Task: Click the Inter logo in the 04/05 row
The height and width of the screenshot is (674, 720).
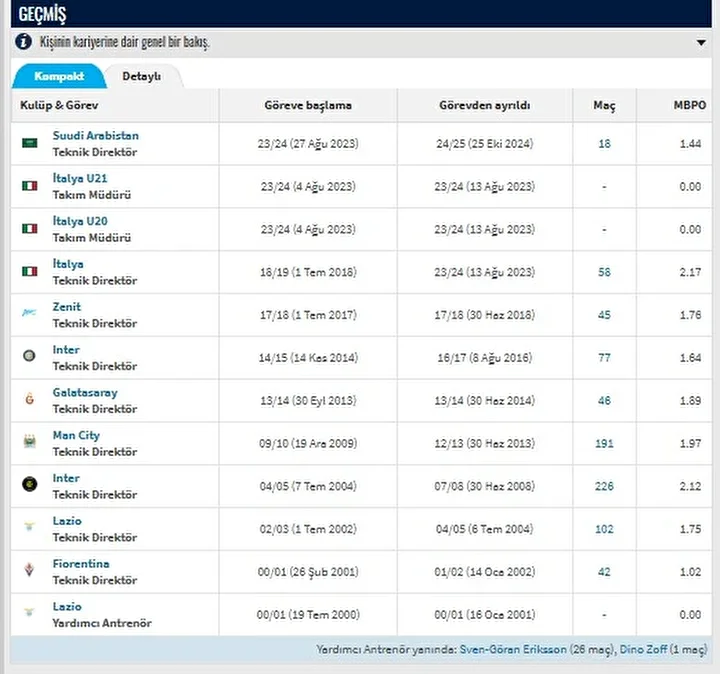Action: pyautogui.click(x=29, y=484)
